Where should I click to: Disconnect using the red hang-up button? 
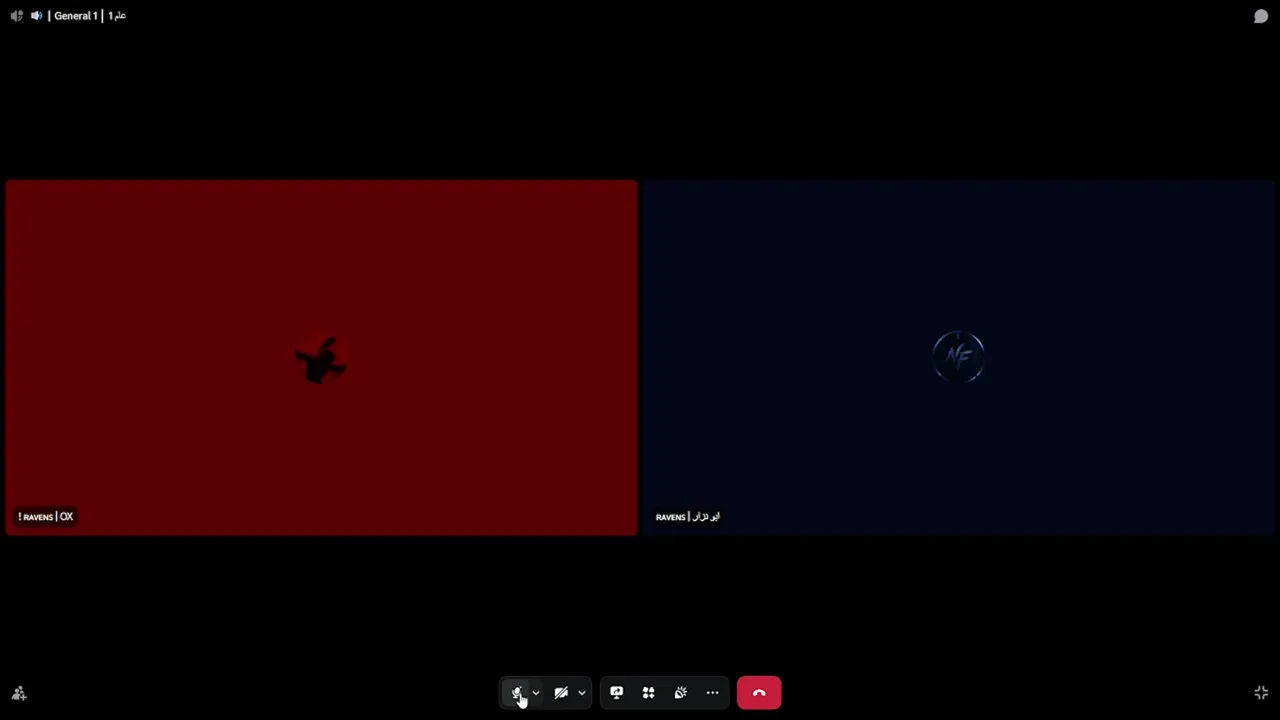(x=759, y=693)
